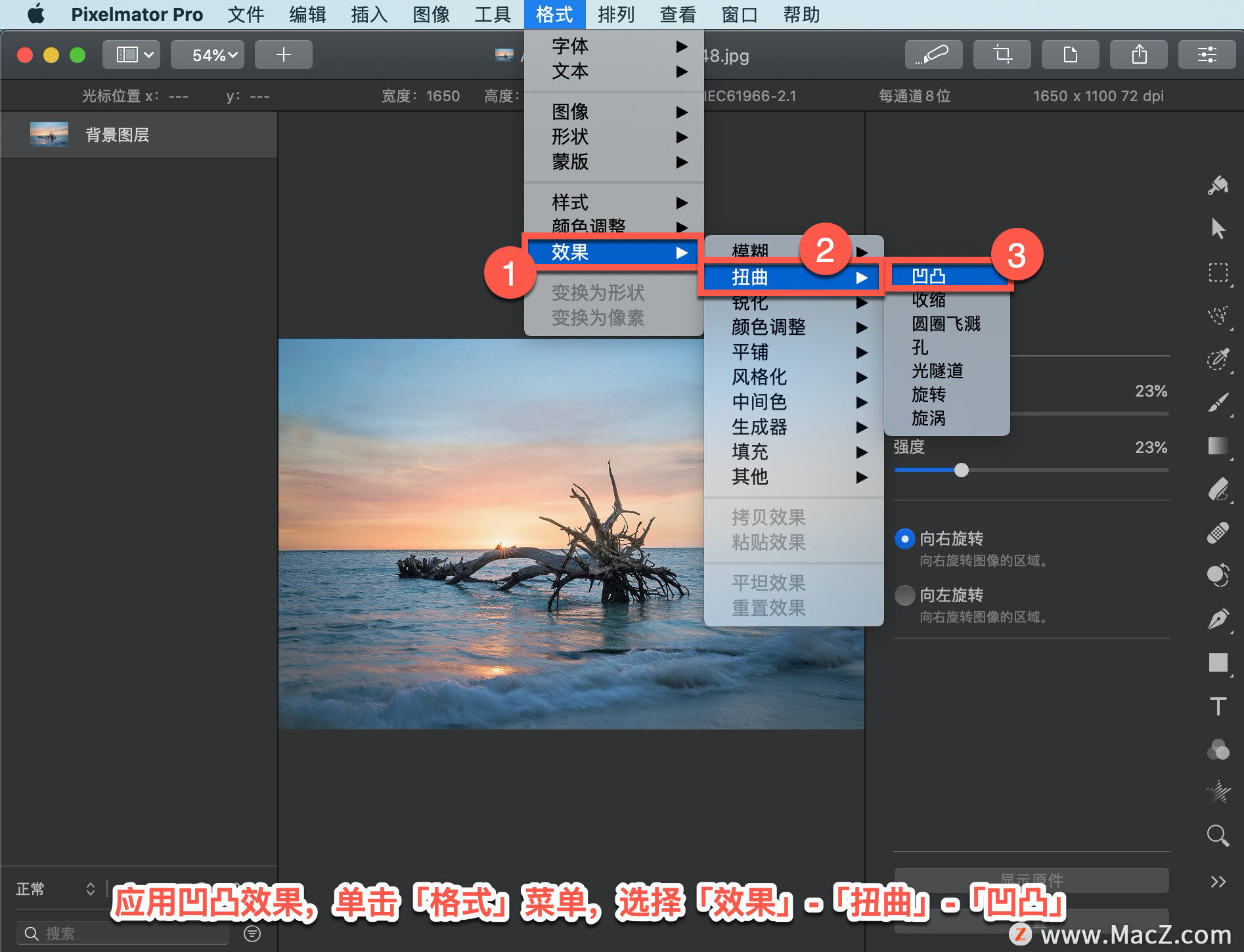This screenshot has height=952, width=1244.
Task: Expand the 文本 submenu
Action: [614, 71]
